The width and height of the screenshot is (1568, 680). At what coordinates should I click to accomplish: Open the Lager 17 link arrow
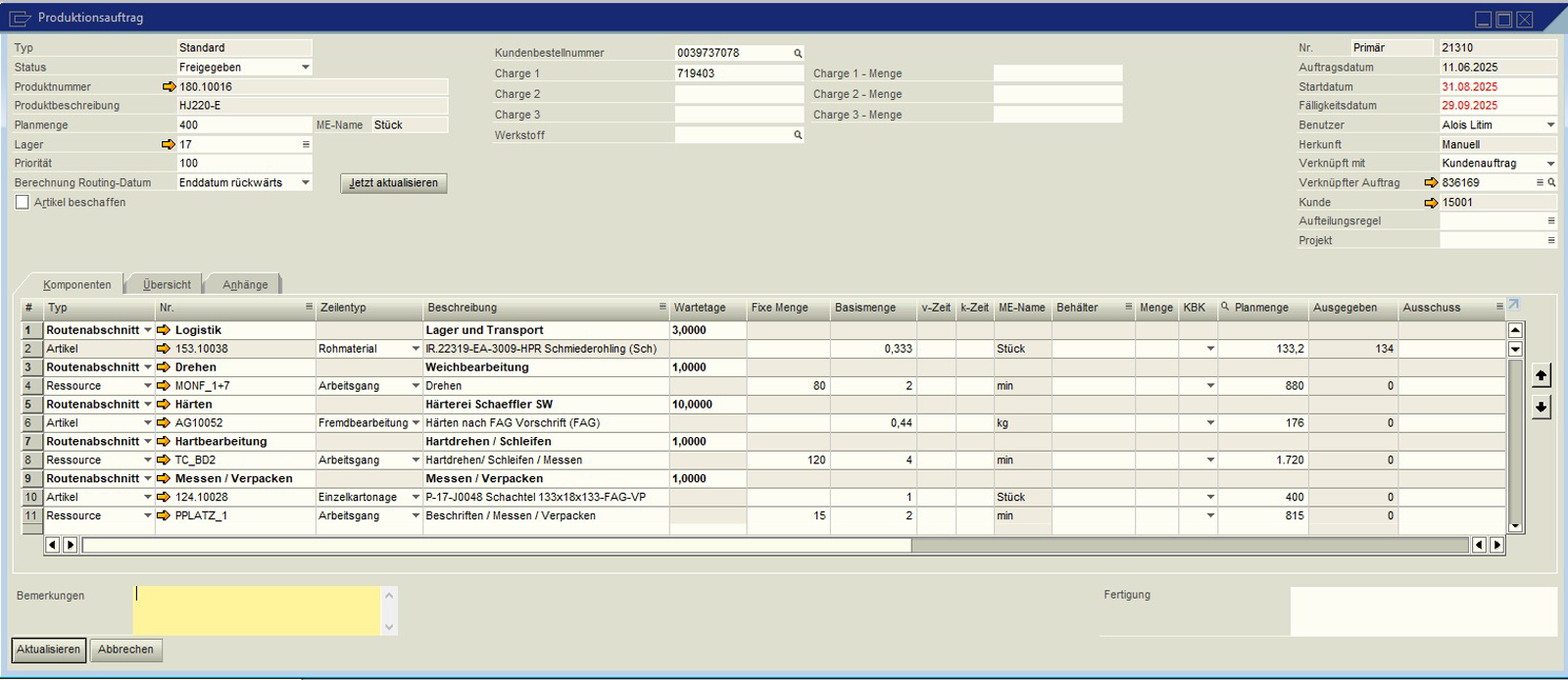pos(169,145)
